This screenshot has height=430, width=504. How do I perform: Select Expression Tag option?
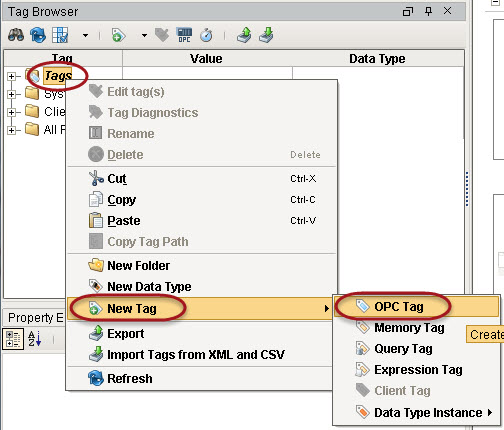pyautogui.click(x=418, y=370)
